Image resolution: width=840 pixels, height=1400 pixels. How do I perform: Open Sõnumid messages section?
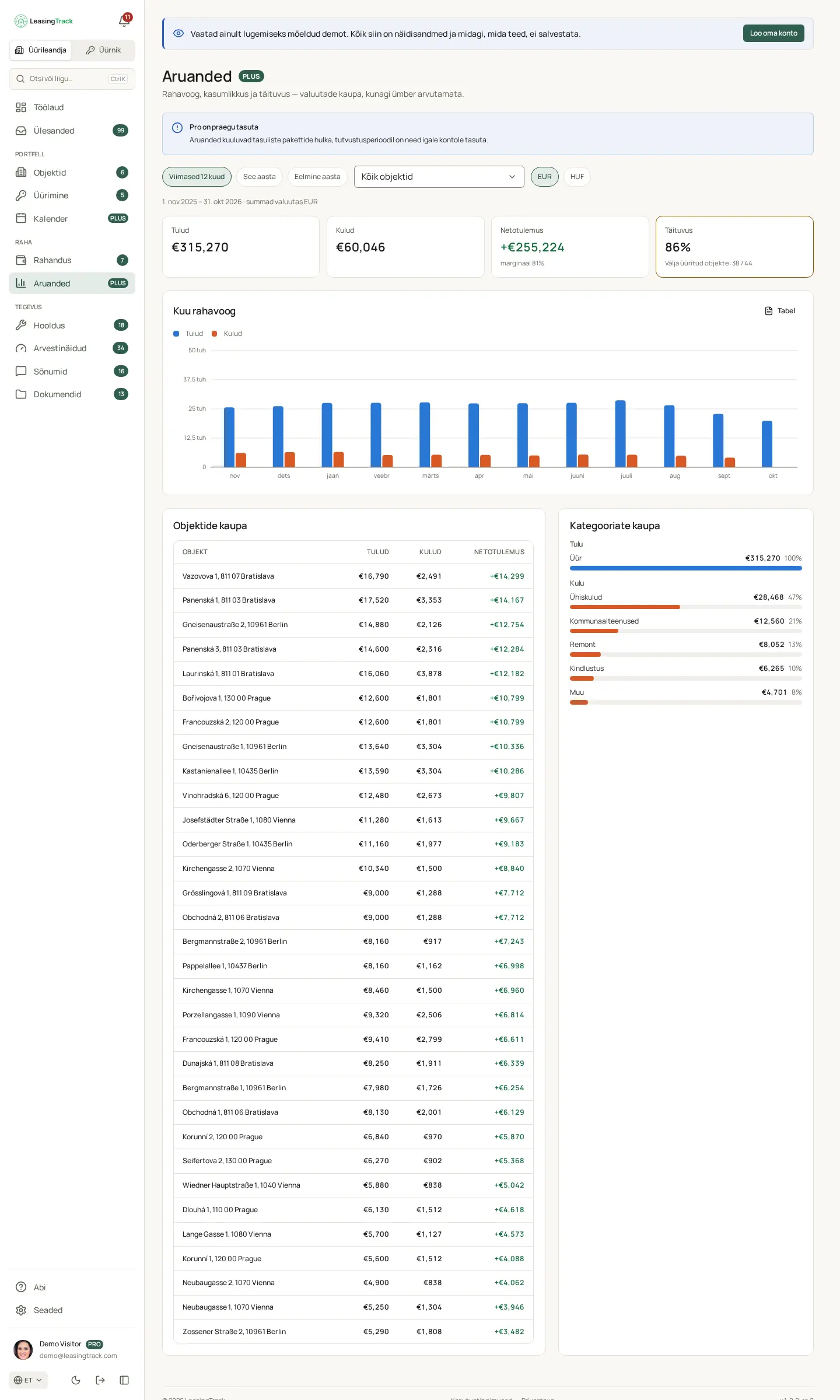[x=72, y=372]
